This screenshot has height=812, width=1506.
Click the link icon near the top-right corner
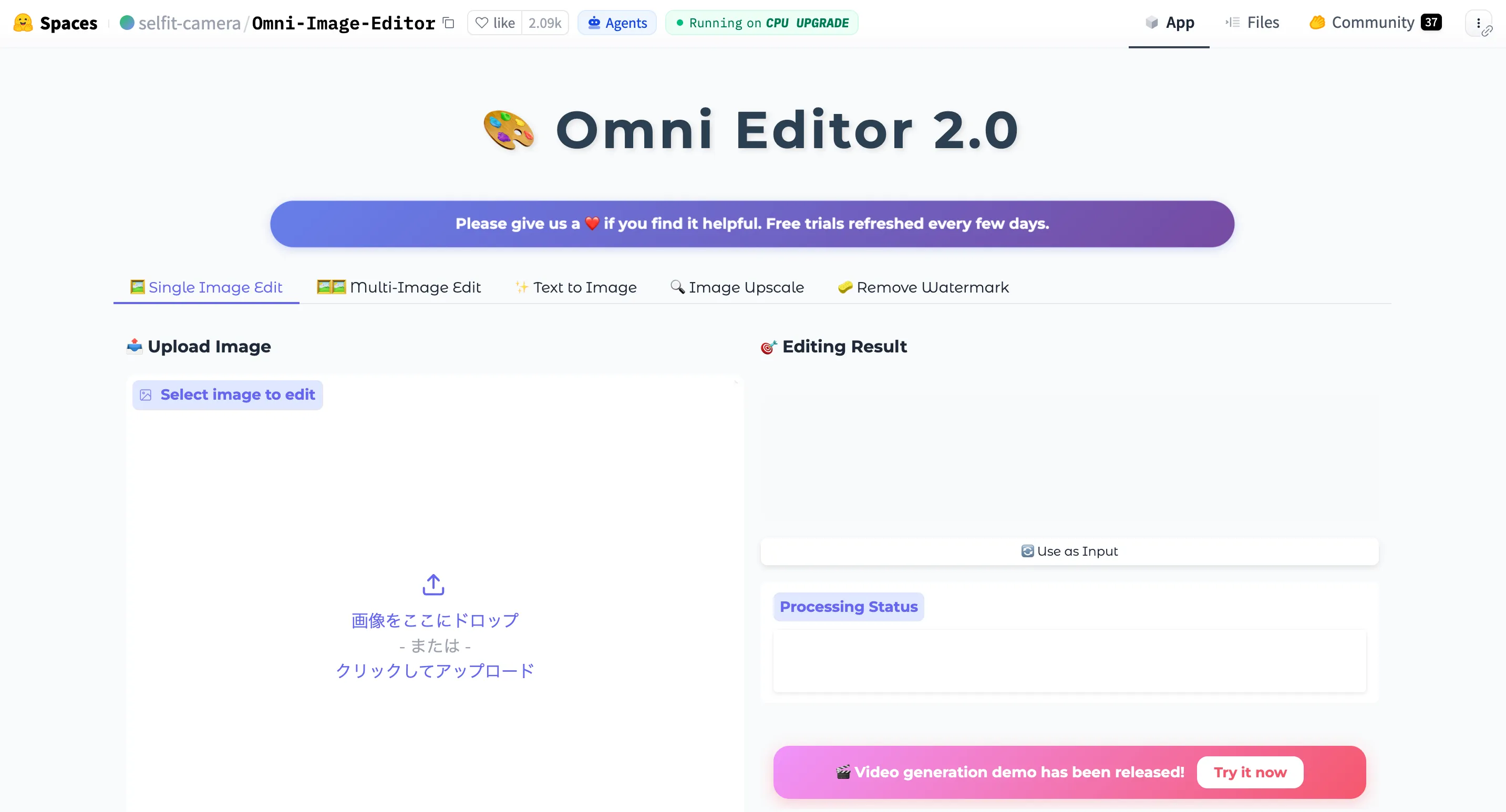point(1487,30)
